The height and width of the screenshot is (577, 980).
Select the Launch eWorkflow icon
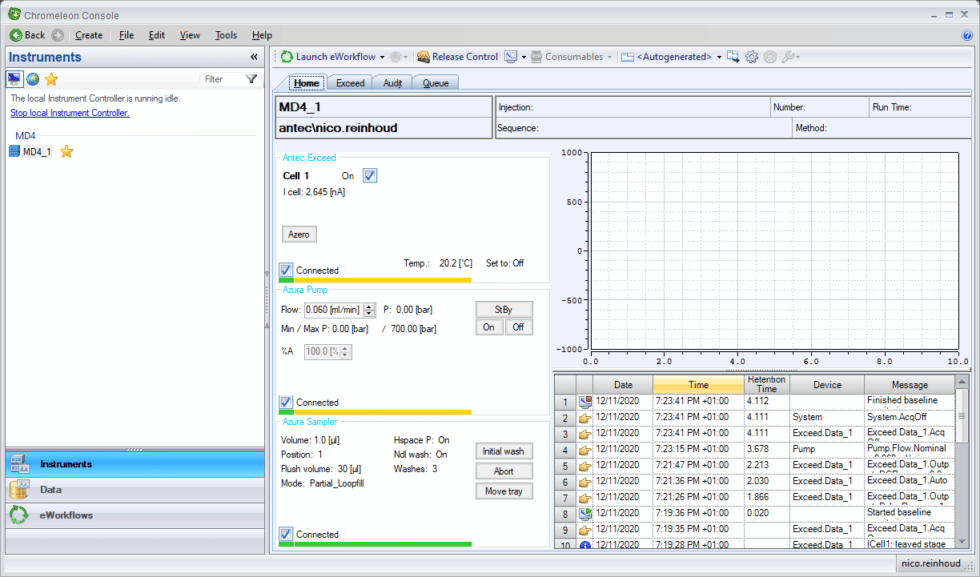[286, 57]
